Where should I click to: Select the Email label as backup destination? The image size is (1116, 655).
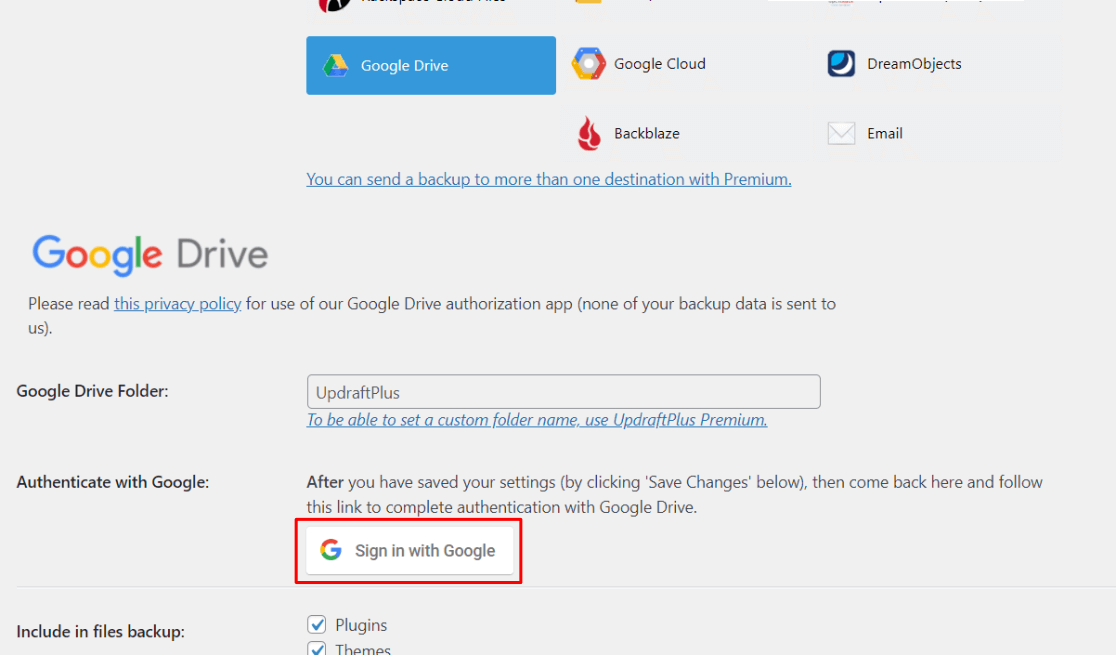click(x=884, y=134)
